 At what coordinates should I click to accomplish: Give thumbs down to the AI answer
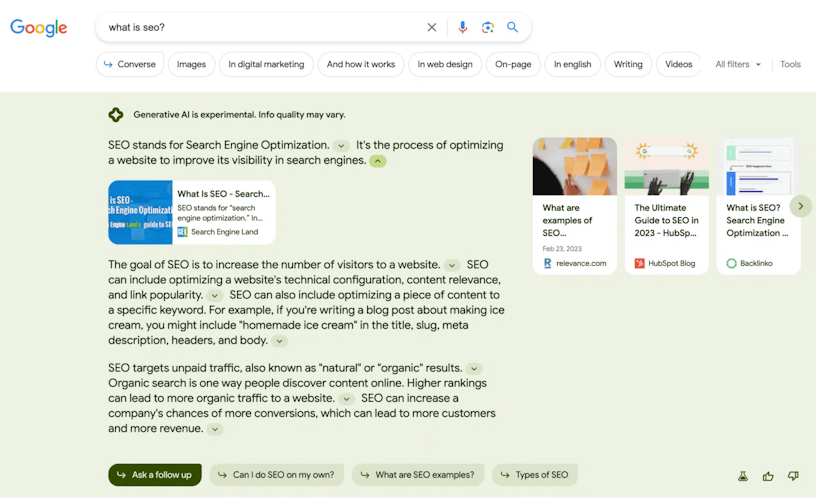pos(793,476)
